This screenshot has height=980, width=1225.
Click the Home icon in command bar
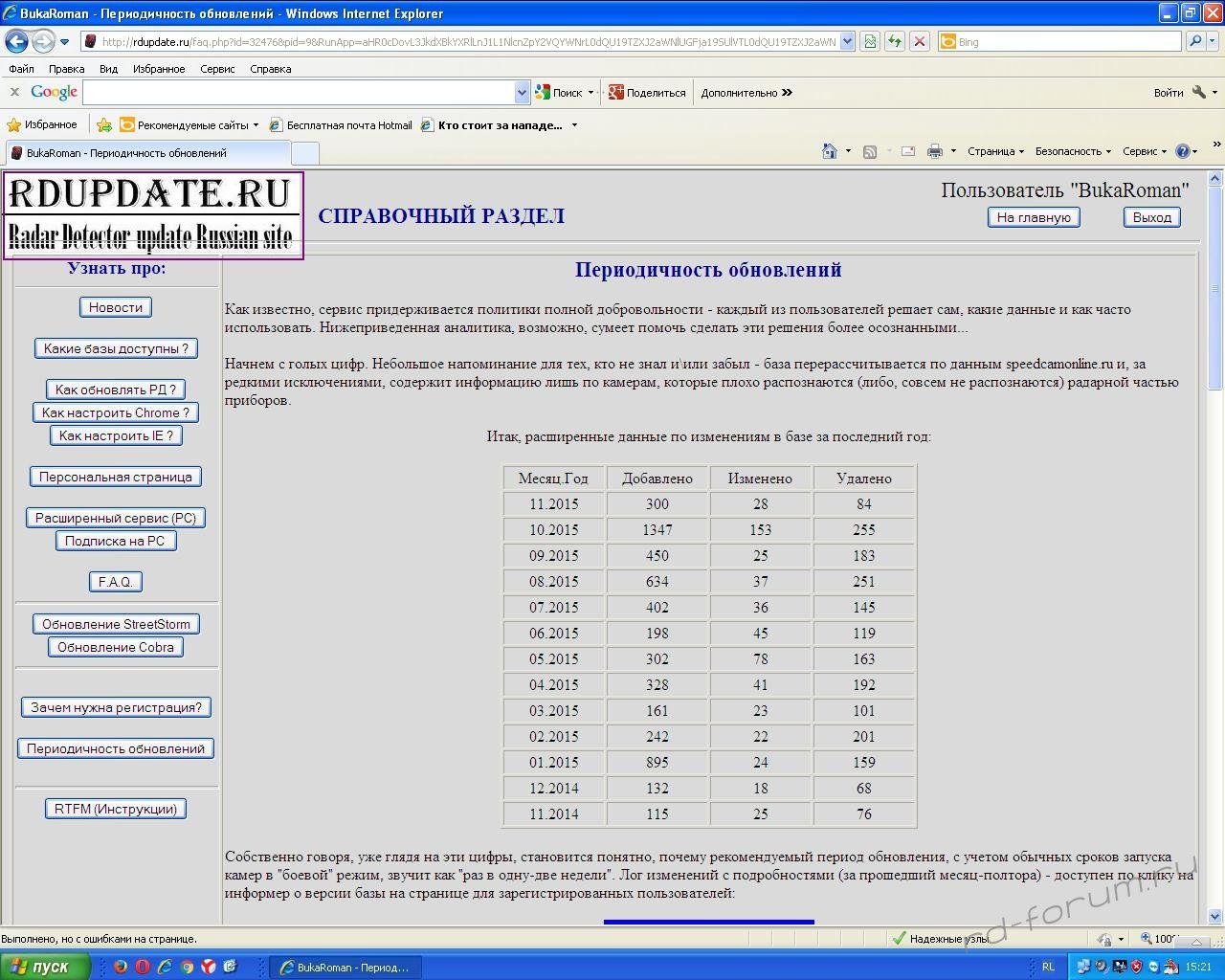830,151
